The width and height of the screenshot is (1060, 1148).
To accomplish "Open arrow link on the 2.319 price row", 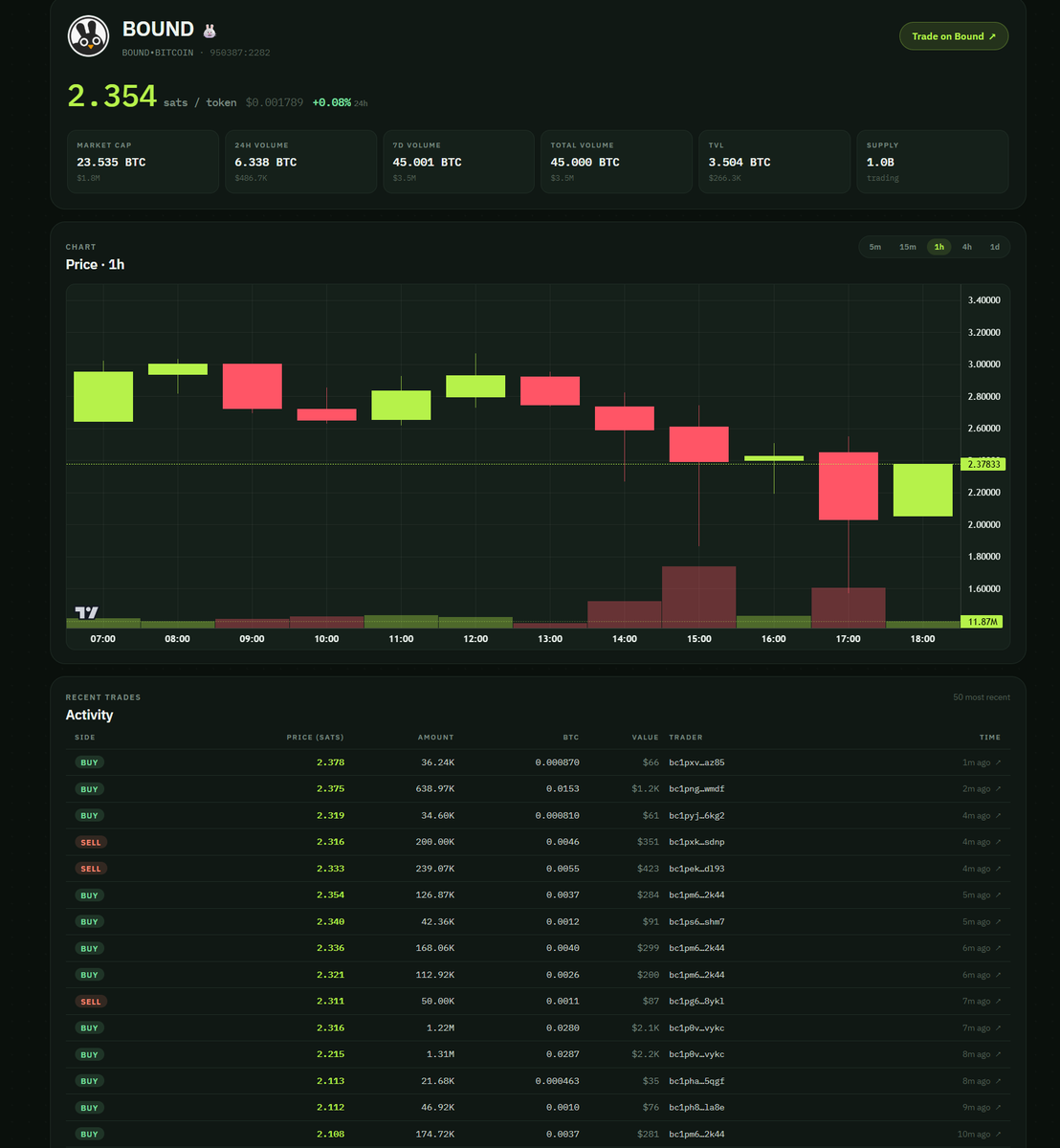I will (998, 816).
